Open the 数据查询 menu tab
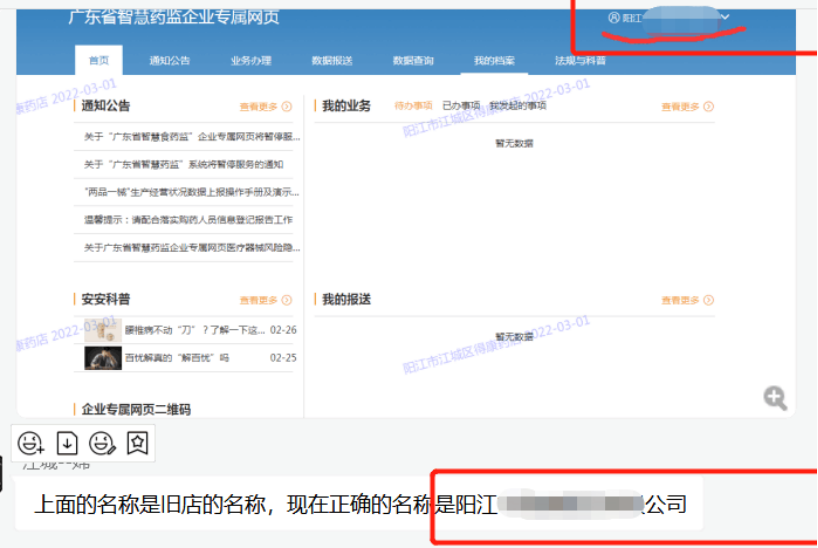The width and height of the screenshot is (818, 548). (x=413, y=61)
